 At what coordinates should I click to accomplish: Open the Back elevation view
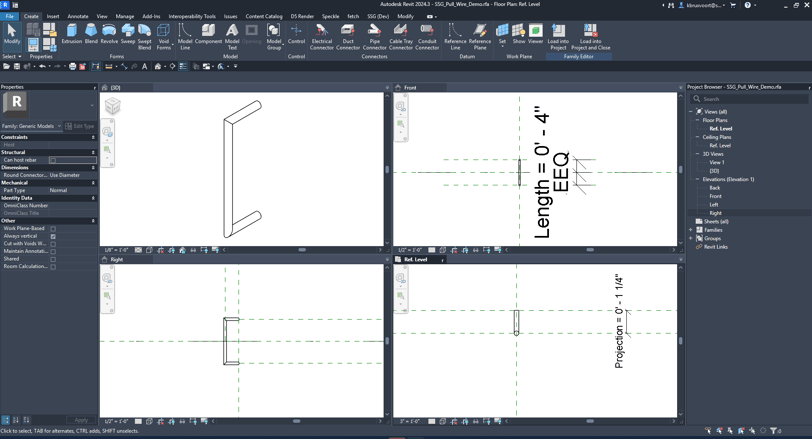tap(715, 188)
